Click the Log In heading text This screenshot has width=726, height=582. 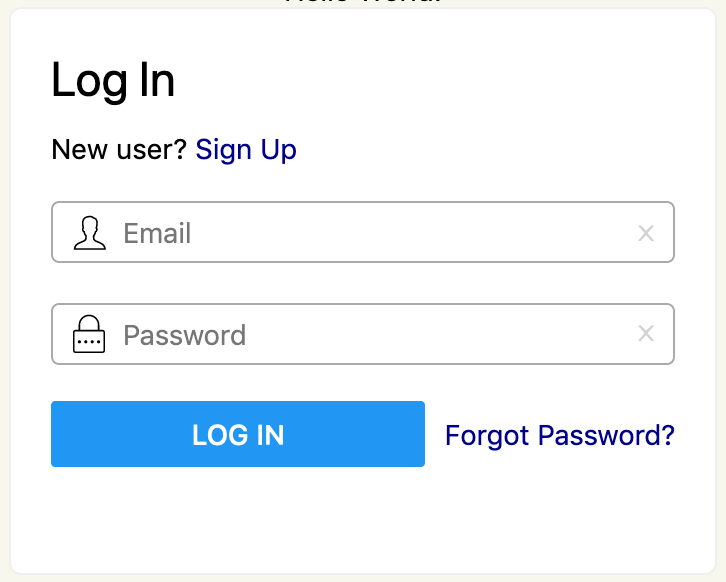click(113, 81)
